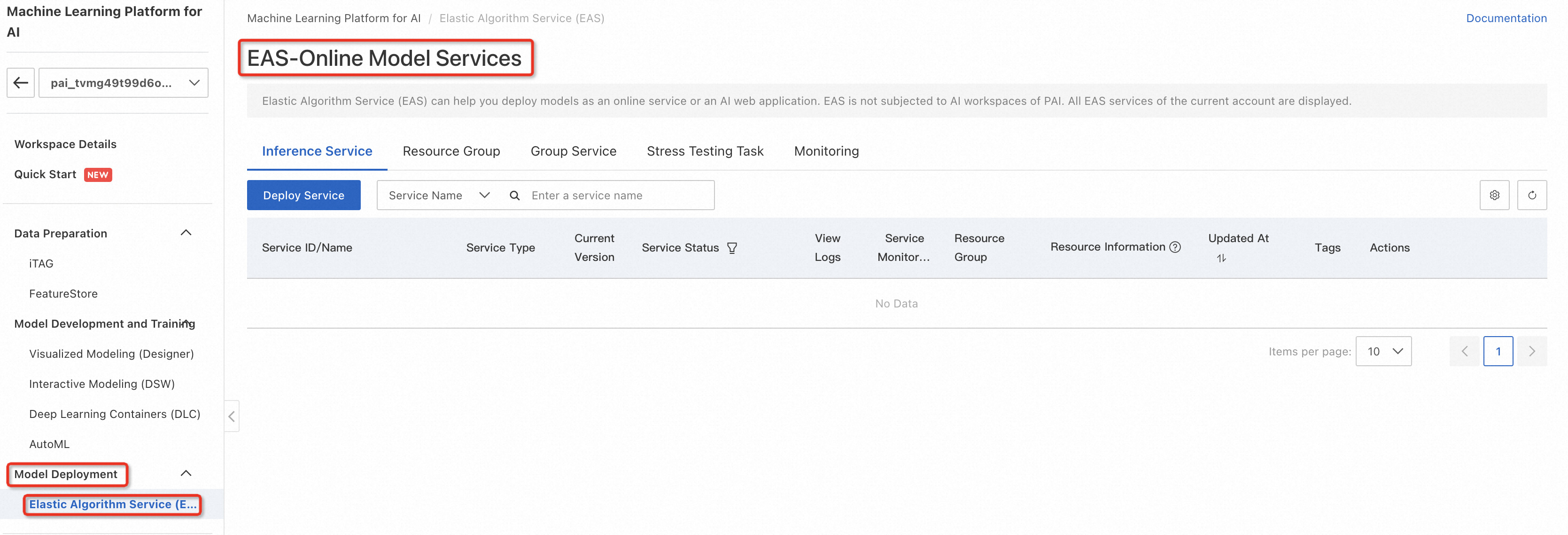
Task: Click the Service Type column header
Action: coord(500,248)
